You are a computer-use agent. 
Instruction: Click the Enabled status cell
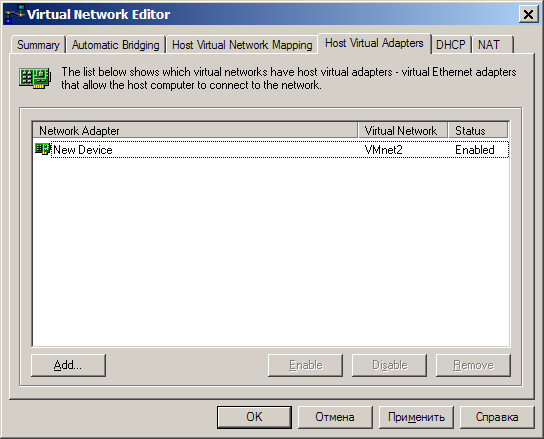475,150
